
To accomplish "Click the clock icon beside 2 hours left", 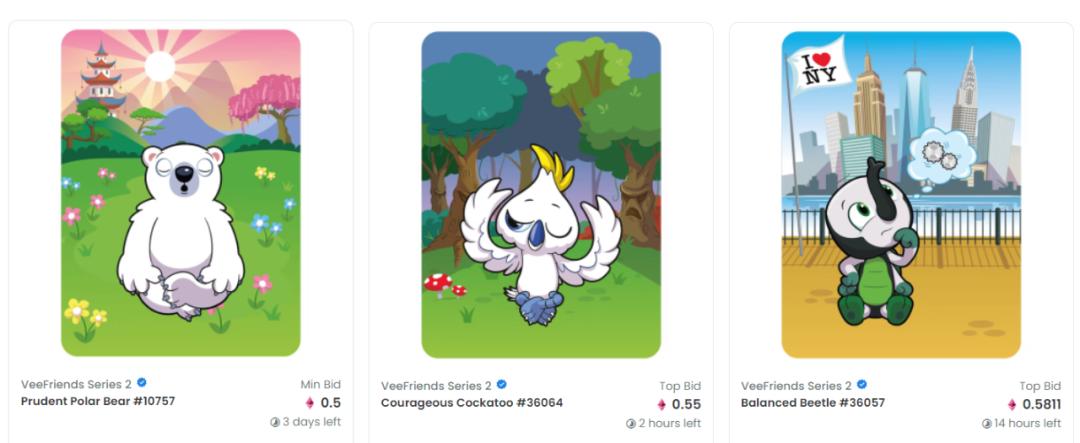I will pos(630,424).
